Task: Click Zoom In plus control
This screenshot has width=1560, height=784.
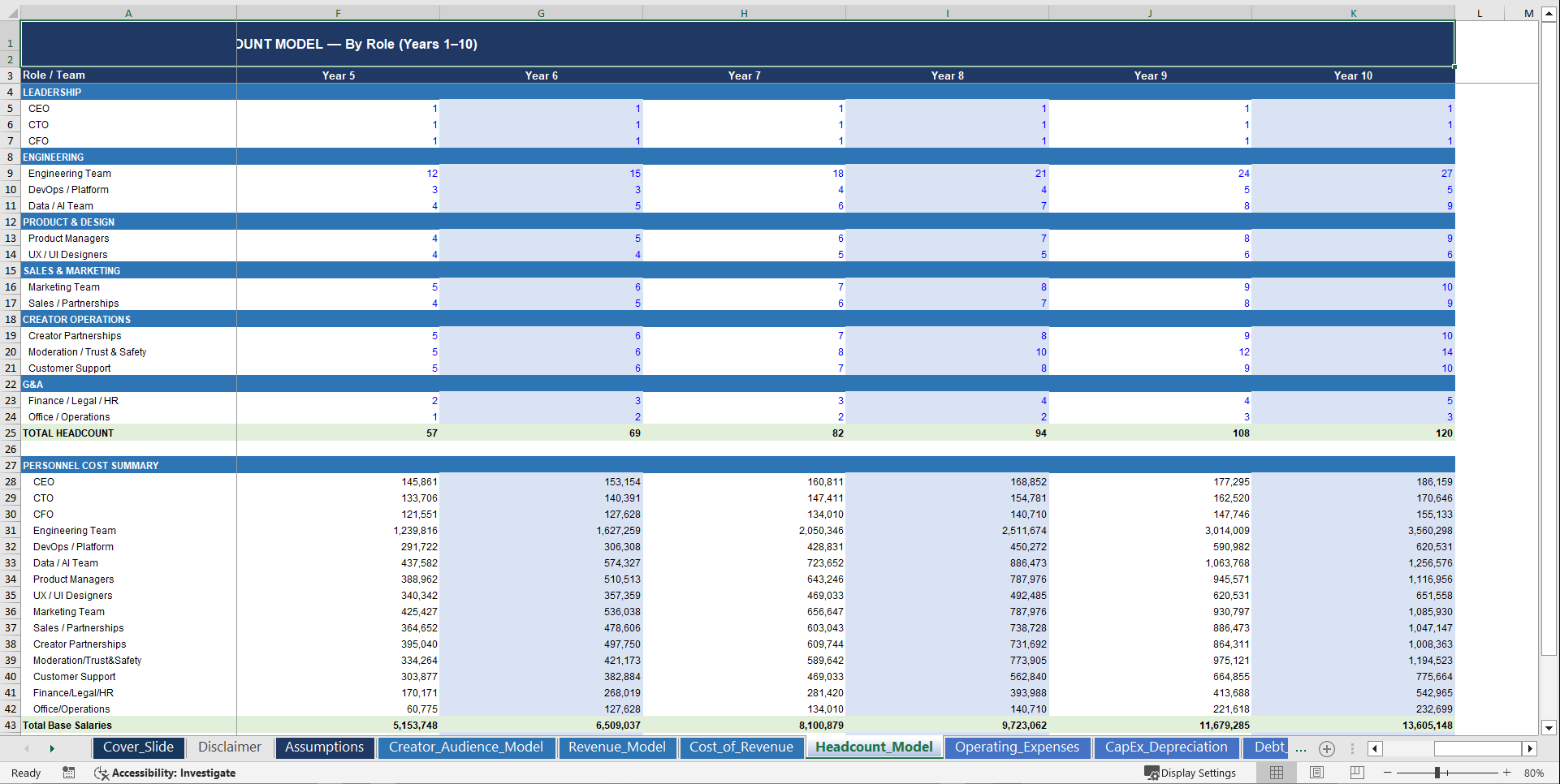Action: [1507, 773]
